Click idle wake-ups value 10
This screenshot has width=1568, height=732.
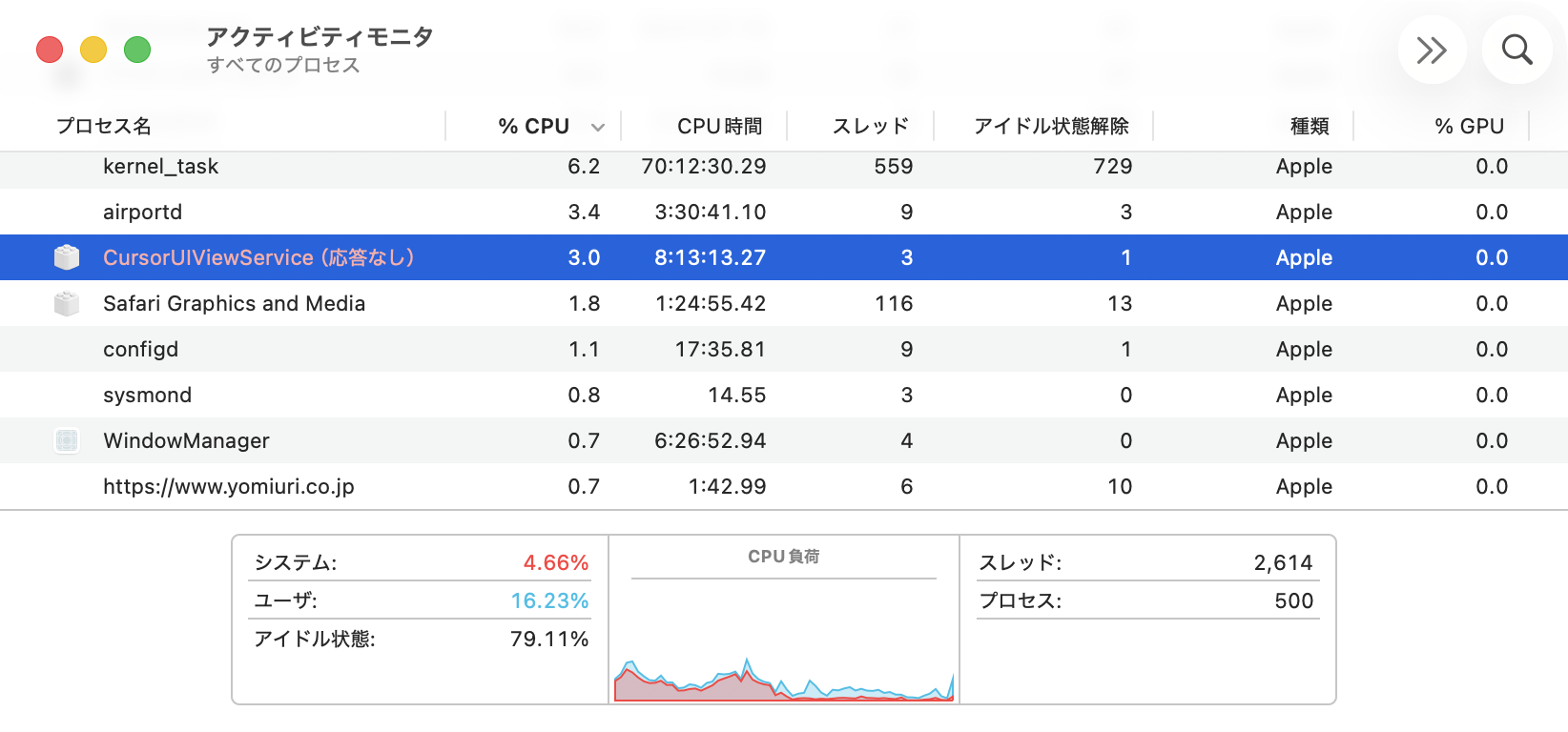[1120, 486]
